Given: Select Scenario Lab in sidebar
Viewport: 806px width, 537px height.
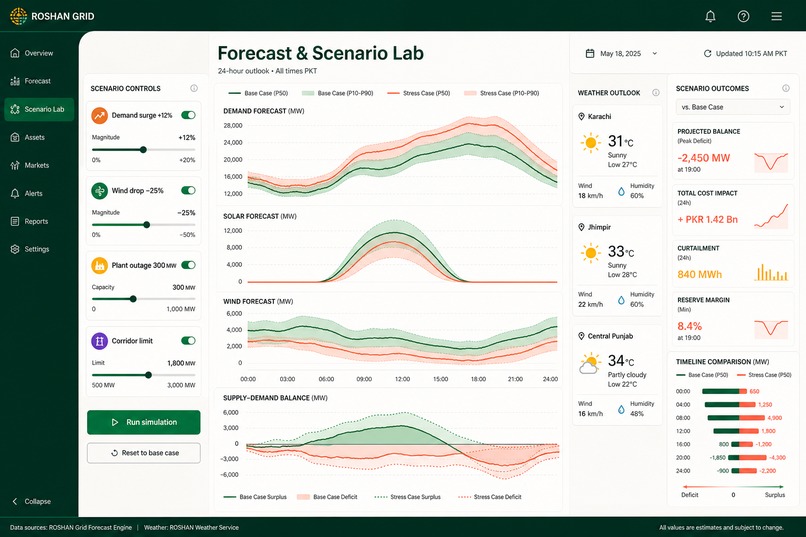Looking at the screenshot, I should 39,109.
